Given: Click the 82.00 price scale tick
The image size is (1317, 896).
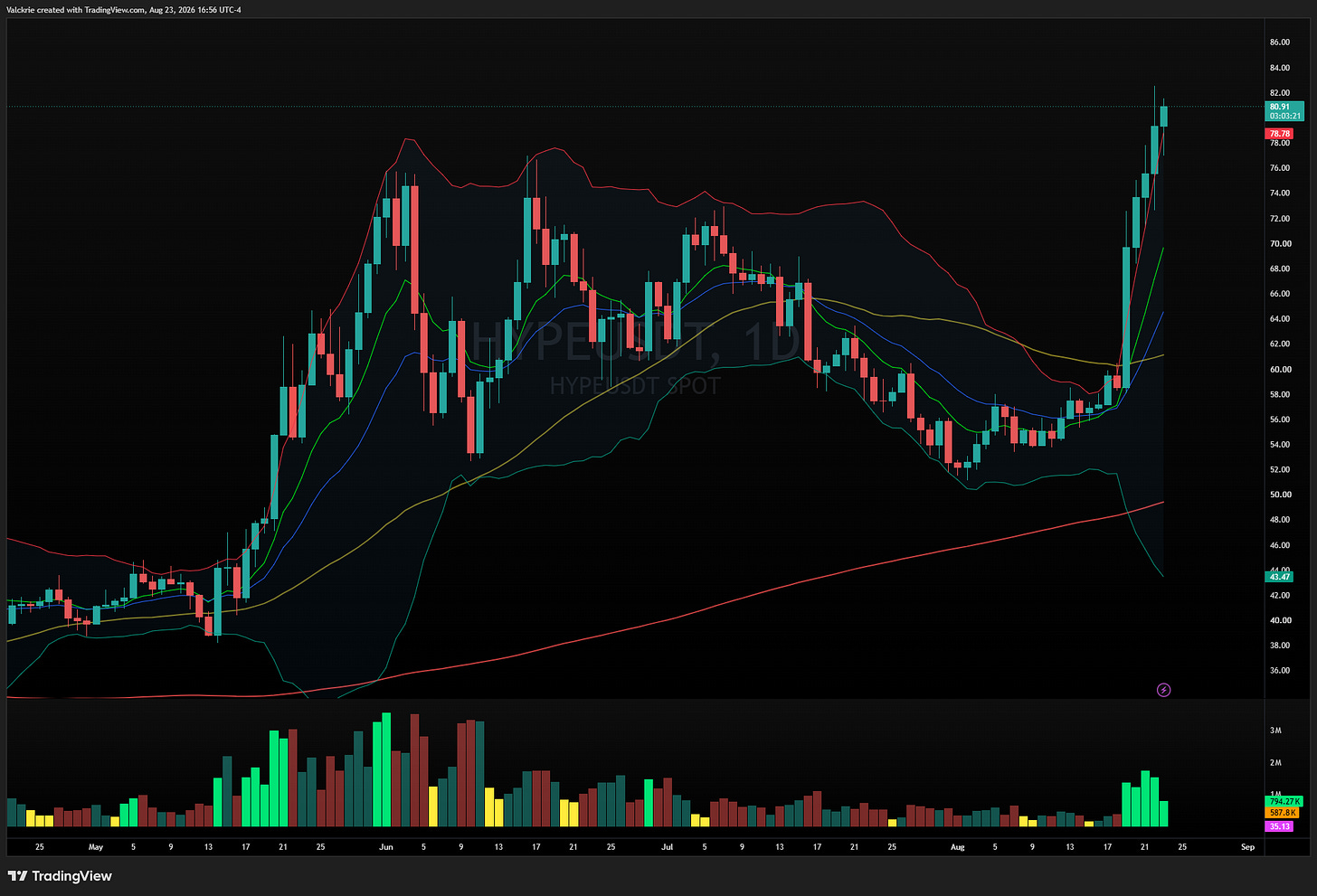Looking at the screenshot, I should click(1280, 93).
